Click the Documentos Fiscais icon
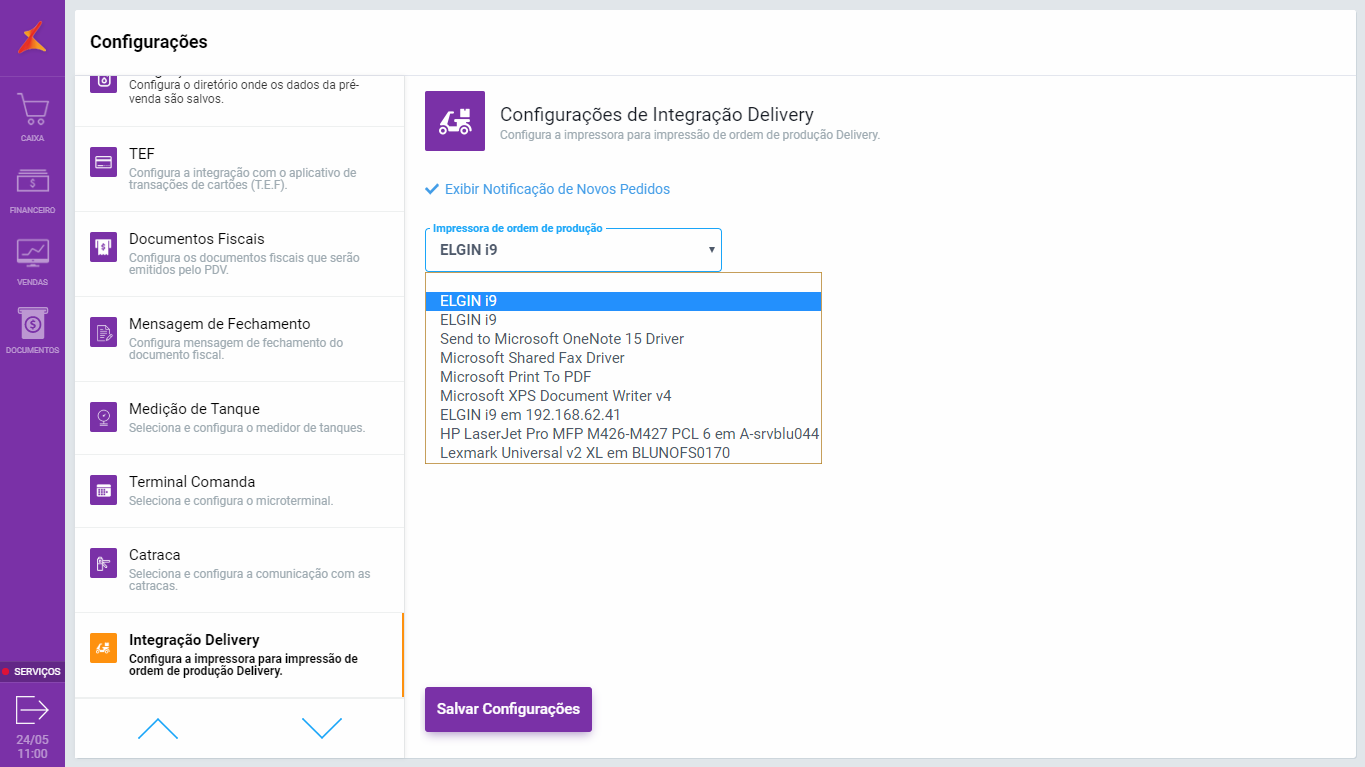The width and height of the screenshot is (1365, 767). 104,247
